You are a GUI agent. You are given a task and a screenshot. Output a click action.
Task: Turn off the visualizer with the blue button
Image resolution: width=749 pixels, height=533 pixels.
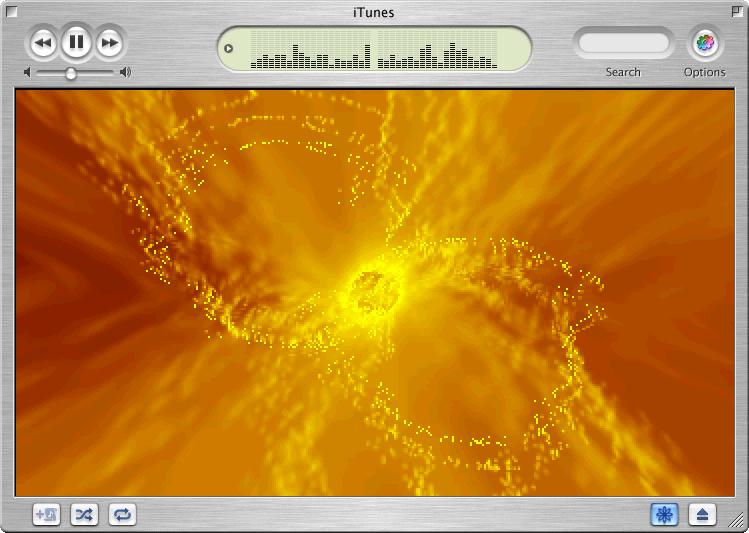(x=664, y=514)
